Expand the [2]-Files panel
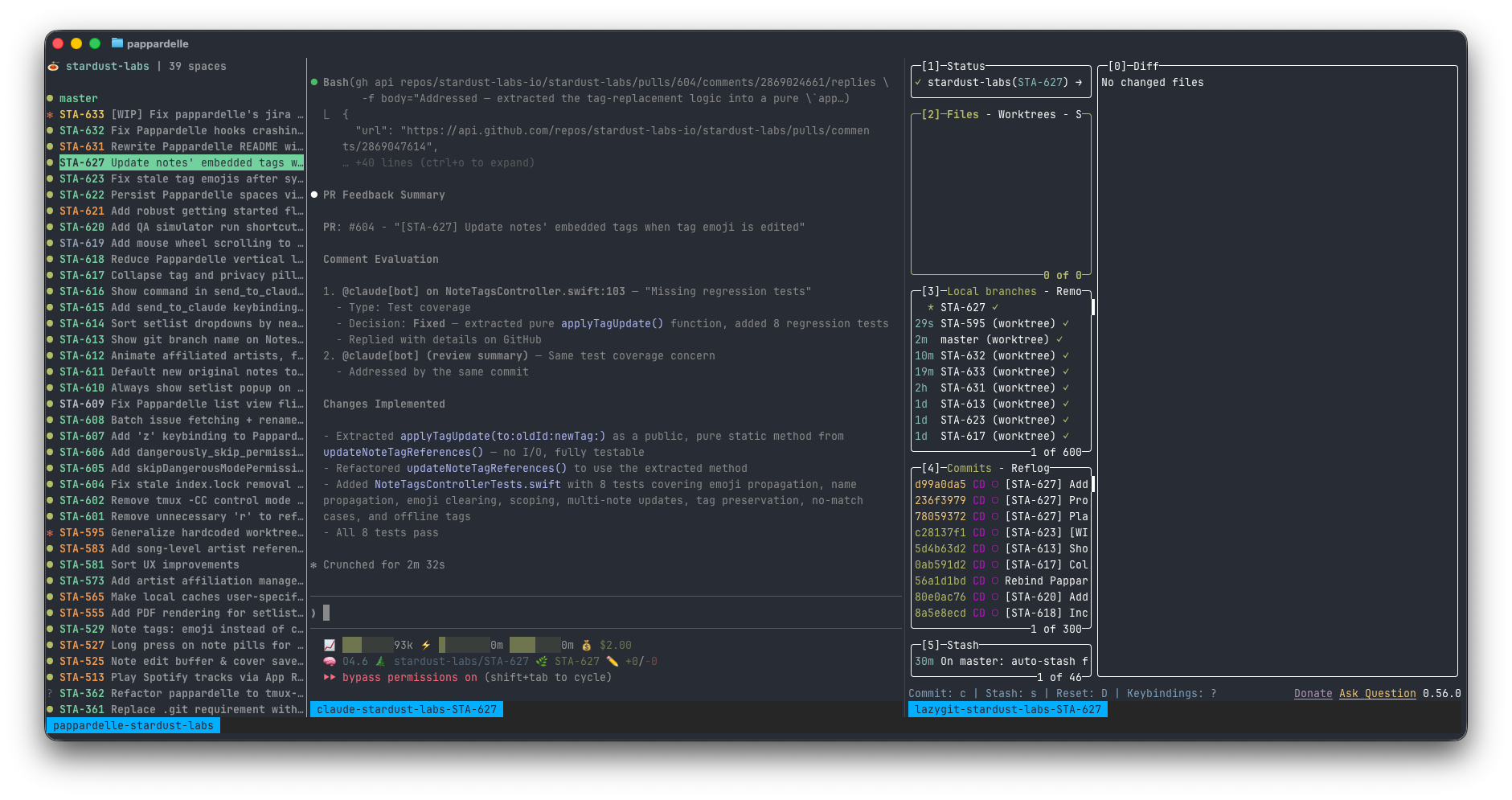 coord(965,114)
